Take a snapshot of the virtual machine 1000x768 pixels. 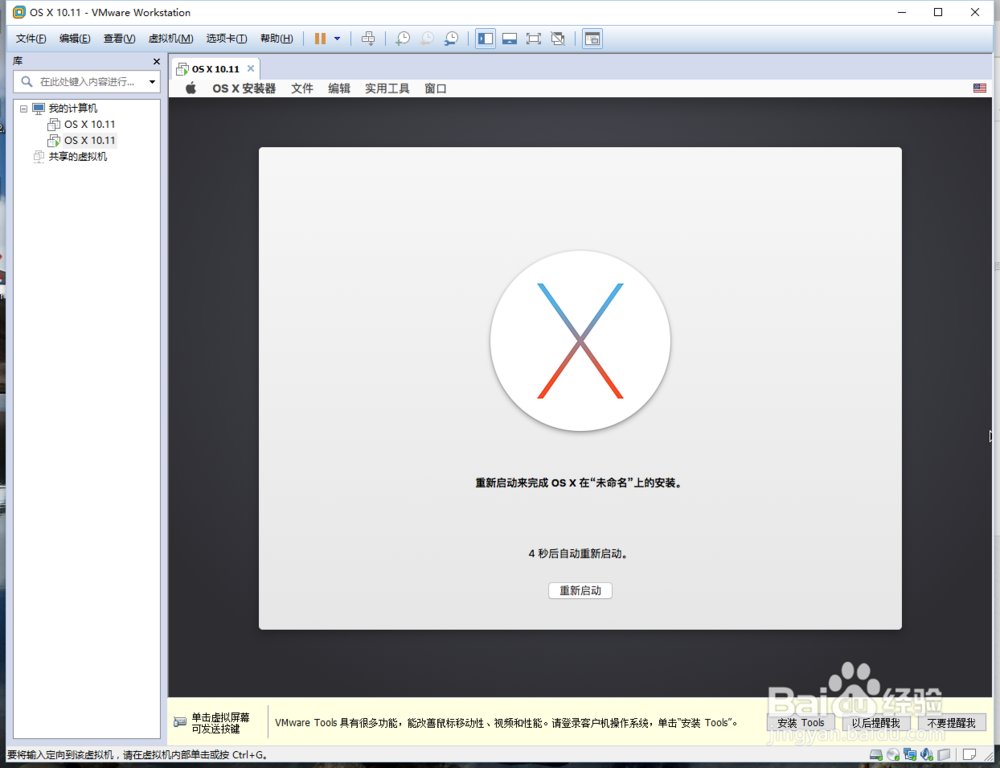402,39
